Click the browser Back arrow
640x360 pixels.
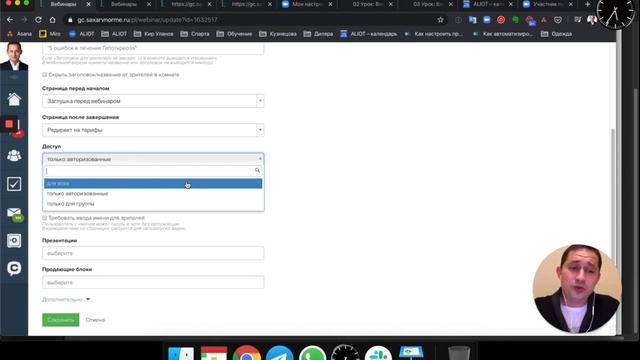tap(10, 20)
